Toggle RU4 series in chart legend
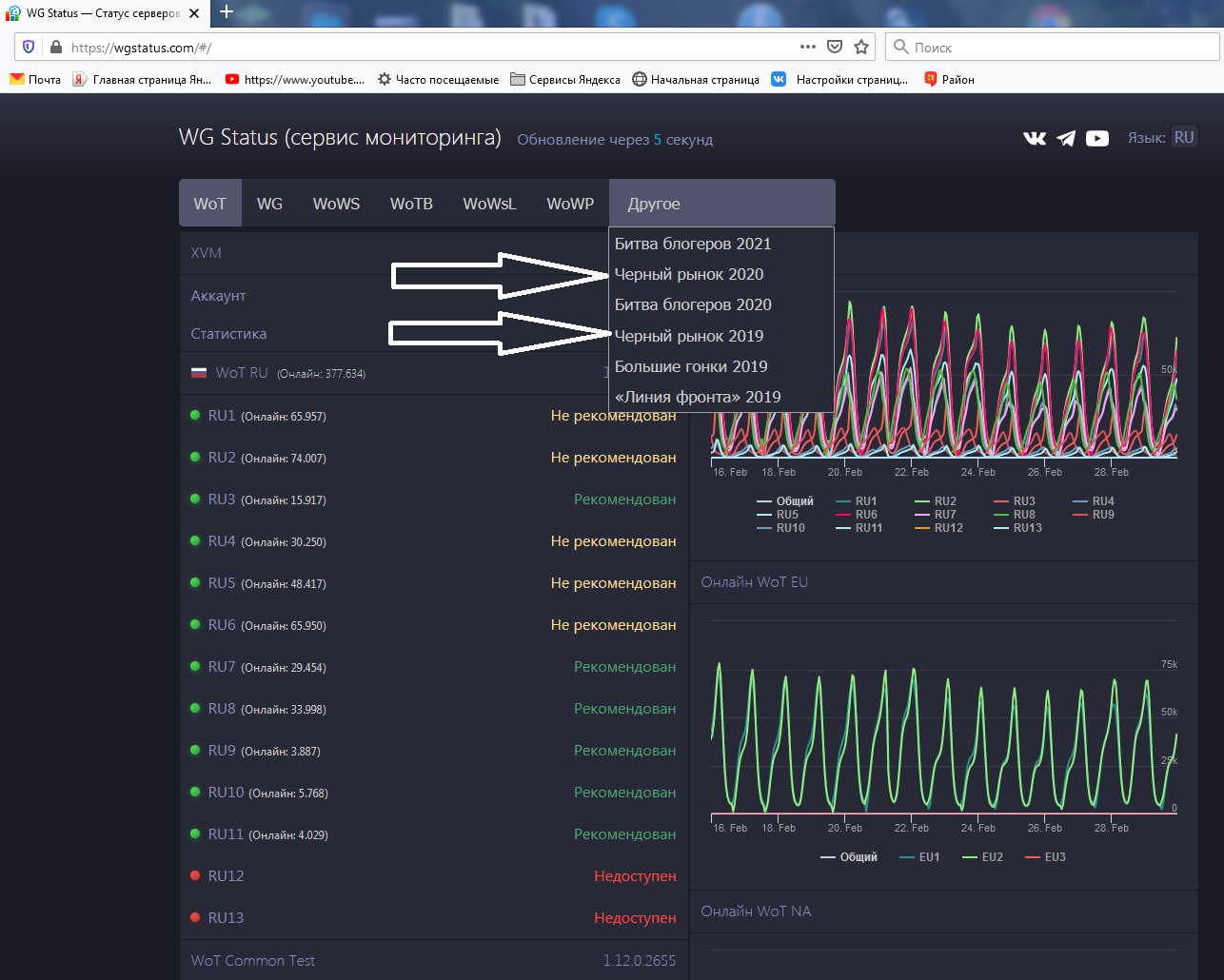1224x980 pixels. tap(1094, 501)
